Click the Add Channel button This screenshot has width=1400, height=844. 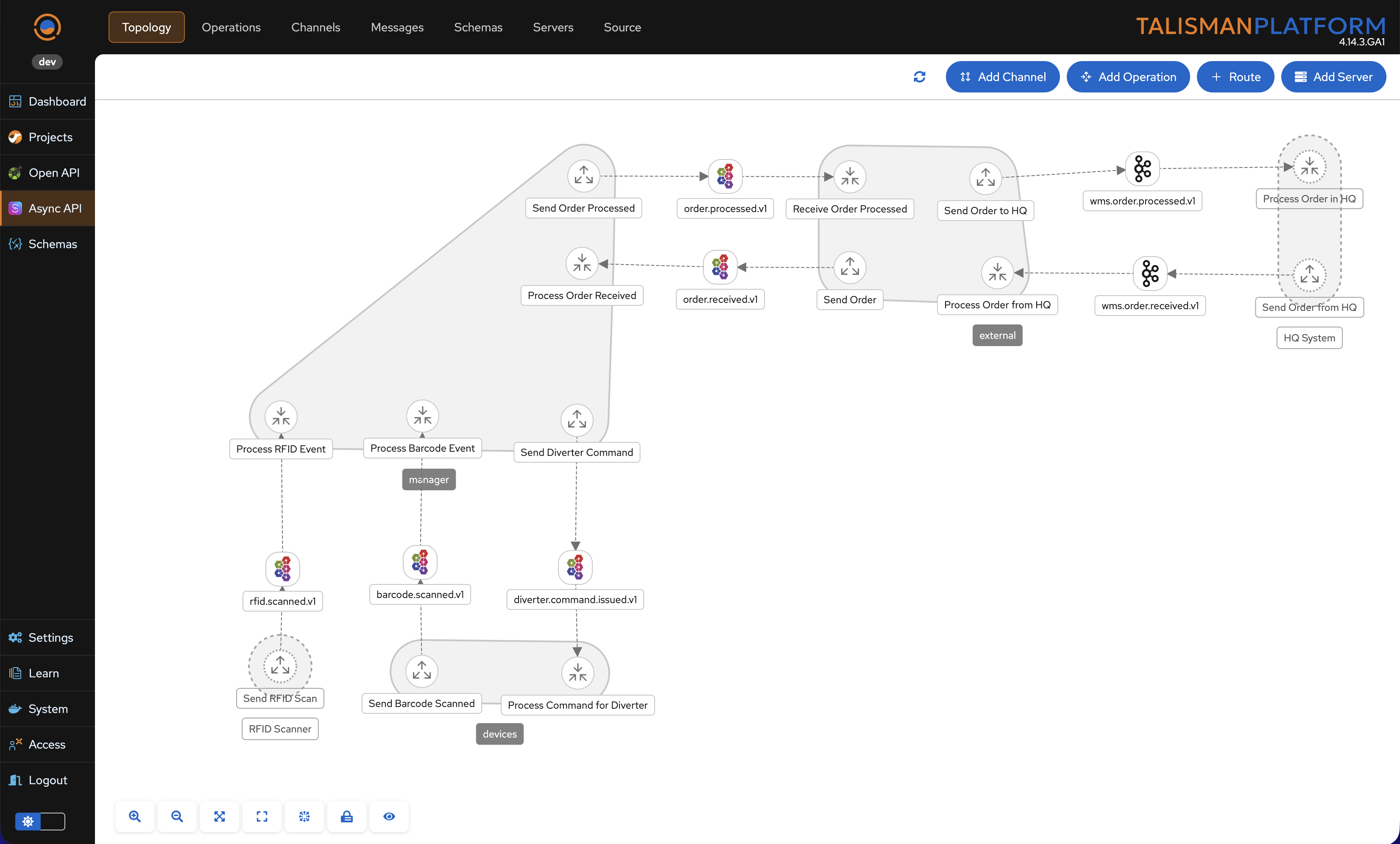click(x=1002, y=77)
